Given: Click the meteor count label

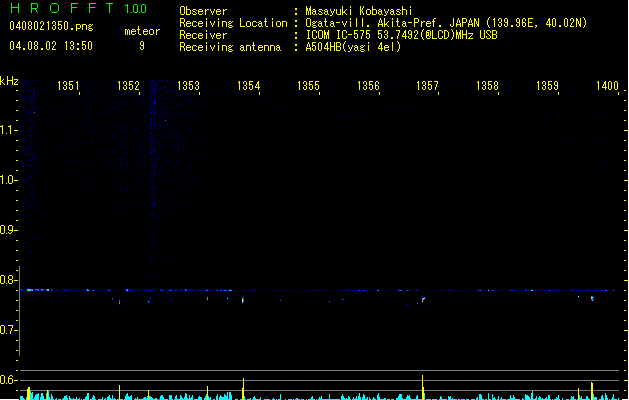Looking at the screenshot, I should pos(142,31).
